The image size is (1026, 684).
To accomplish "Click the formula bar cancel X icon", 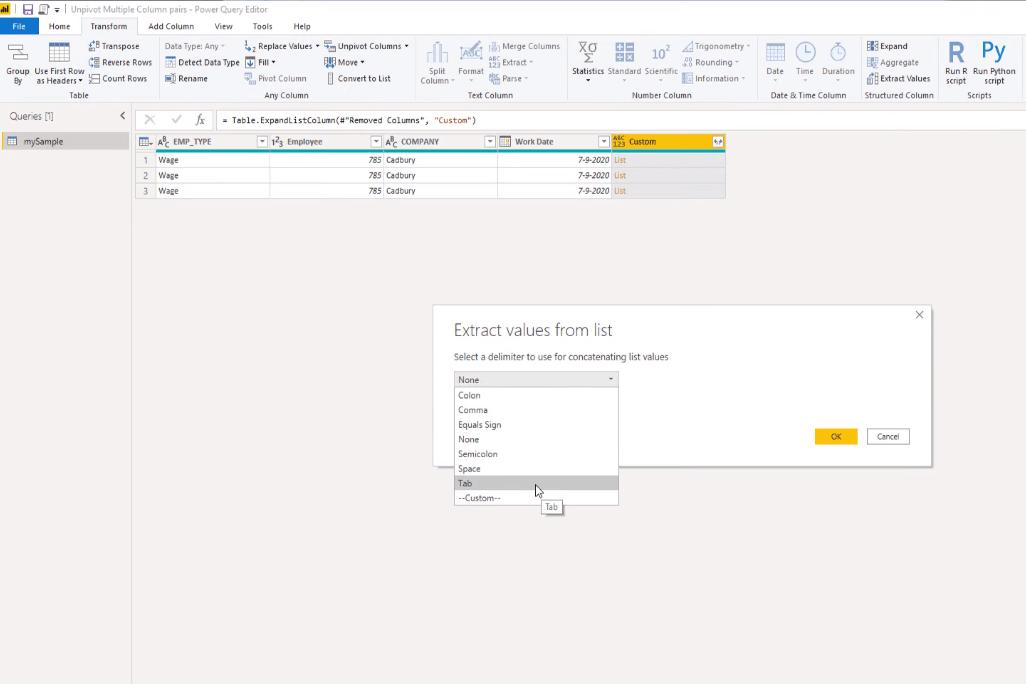I will (150, 120).
